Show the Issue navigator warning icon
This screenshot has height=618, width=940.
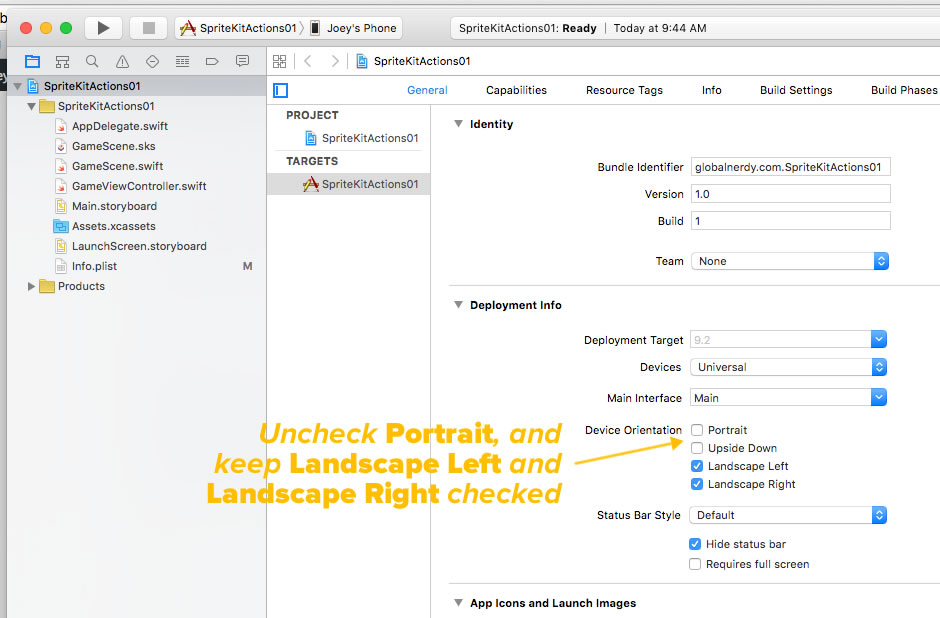pyautogui.click(x=122, y=61)
